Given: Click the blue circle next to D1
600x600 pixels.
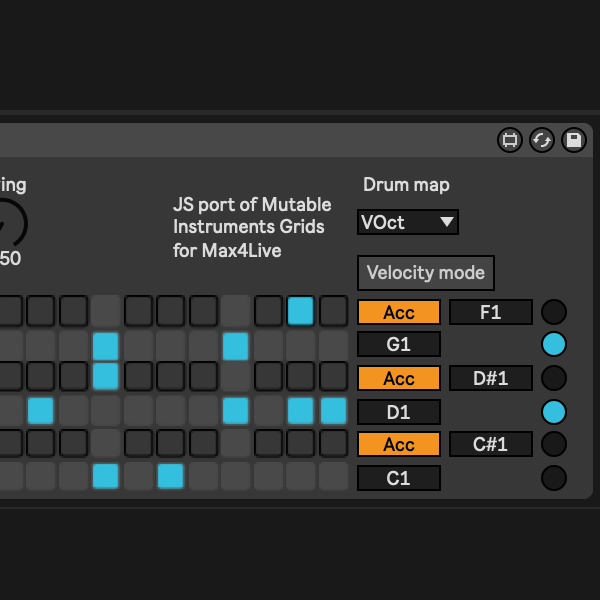Looking at the screenshot, I should coord(554,411).
